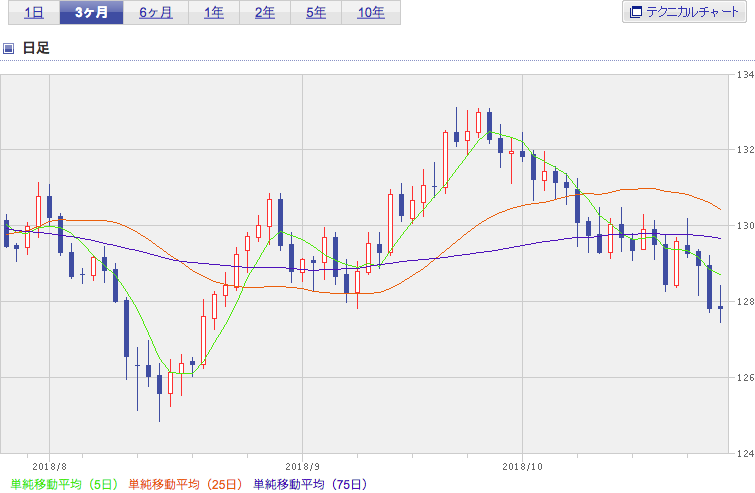This screenshot has width=755, height=493.
Task: Click the 日足 heading text
Action: 36,48
